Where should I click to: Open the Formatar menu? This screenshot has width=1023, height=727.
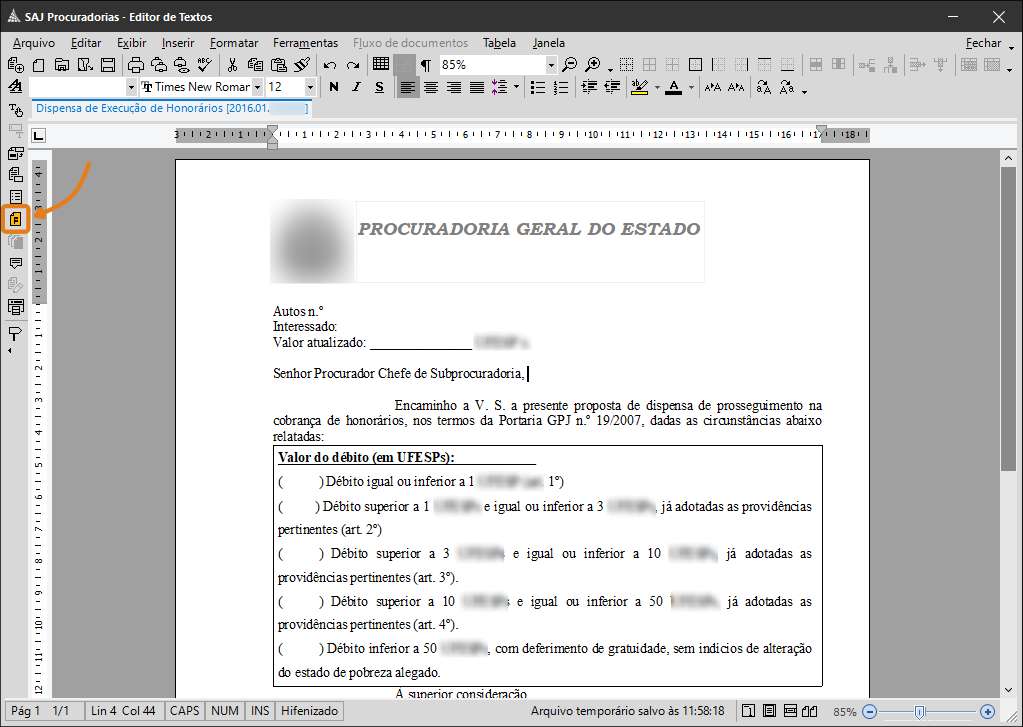coord(234,43)
